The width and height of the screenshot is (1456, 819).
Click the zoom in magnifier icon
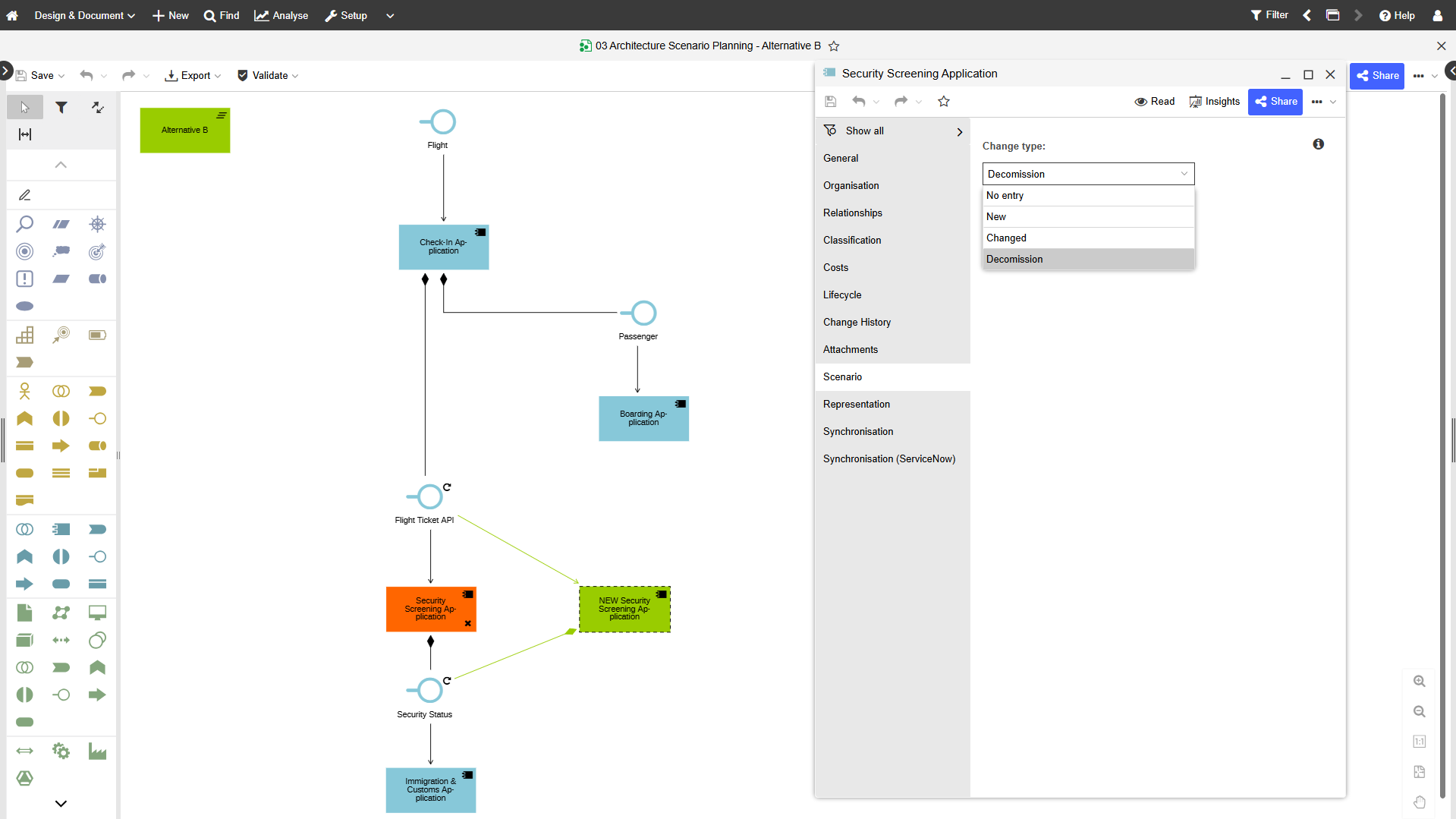pos(1420,682)
